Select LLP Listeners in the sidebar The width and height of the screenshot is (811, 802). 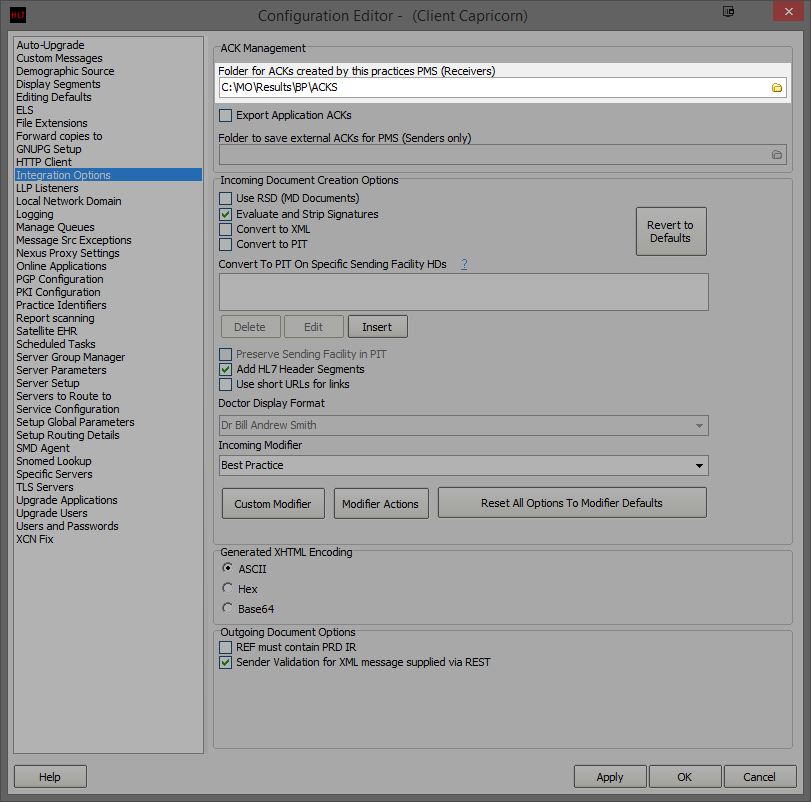pos(47,188)
